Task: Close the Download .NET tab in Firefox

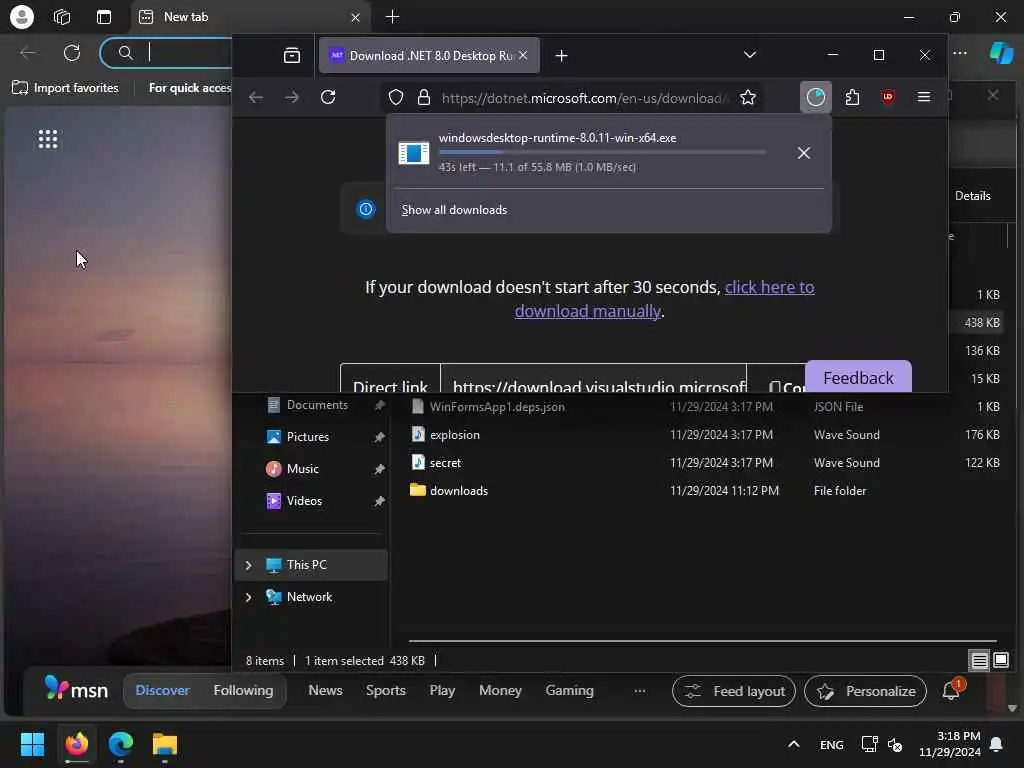Action: pos(523,56)
